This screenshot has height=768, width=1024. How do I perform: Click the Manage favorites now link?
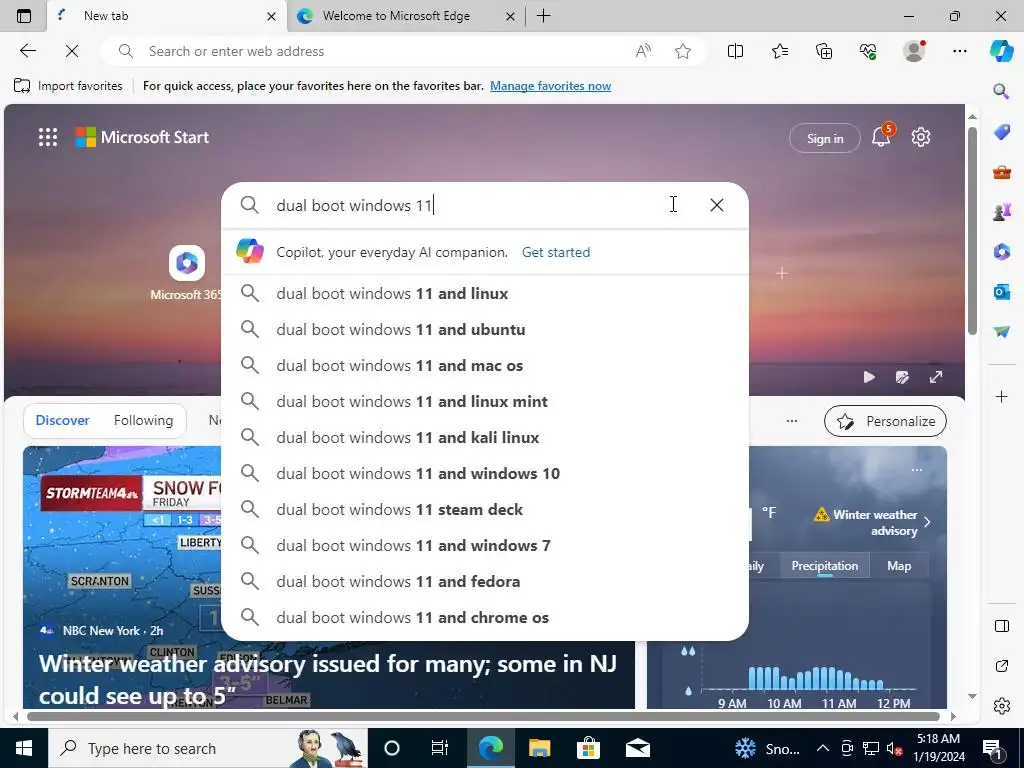click(x=551, y=86)
